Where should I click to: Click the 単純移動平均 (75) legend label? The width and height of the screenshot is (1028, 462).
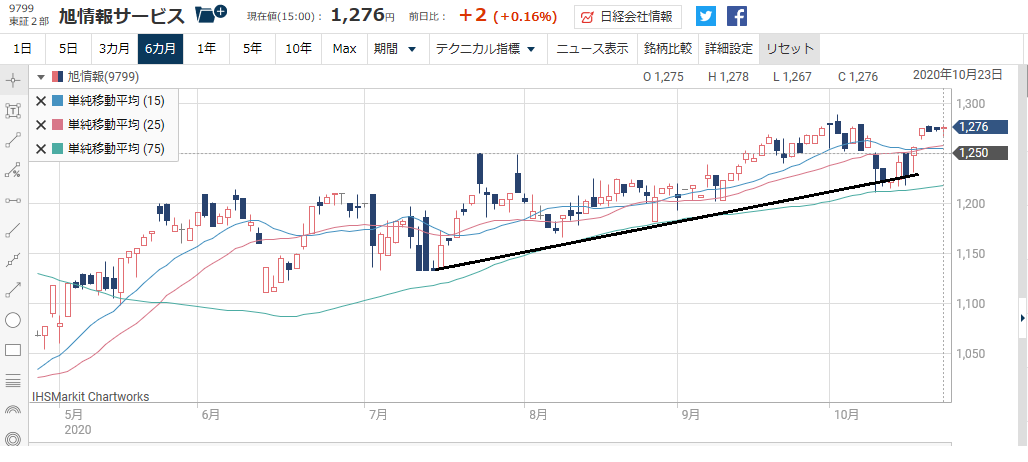115,149
